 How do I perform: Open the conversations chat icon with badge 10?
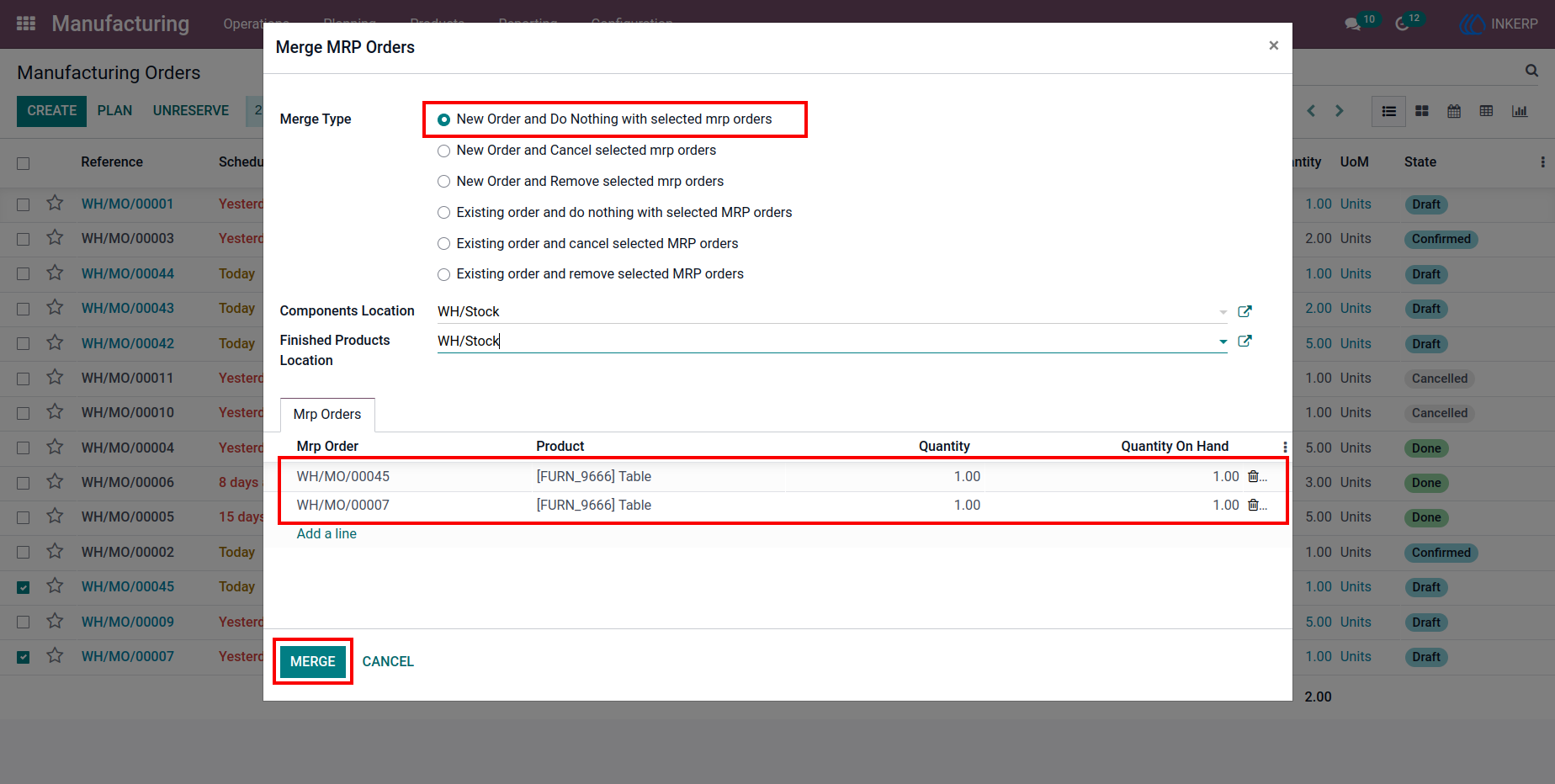[1353, 24]
